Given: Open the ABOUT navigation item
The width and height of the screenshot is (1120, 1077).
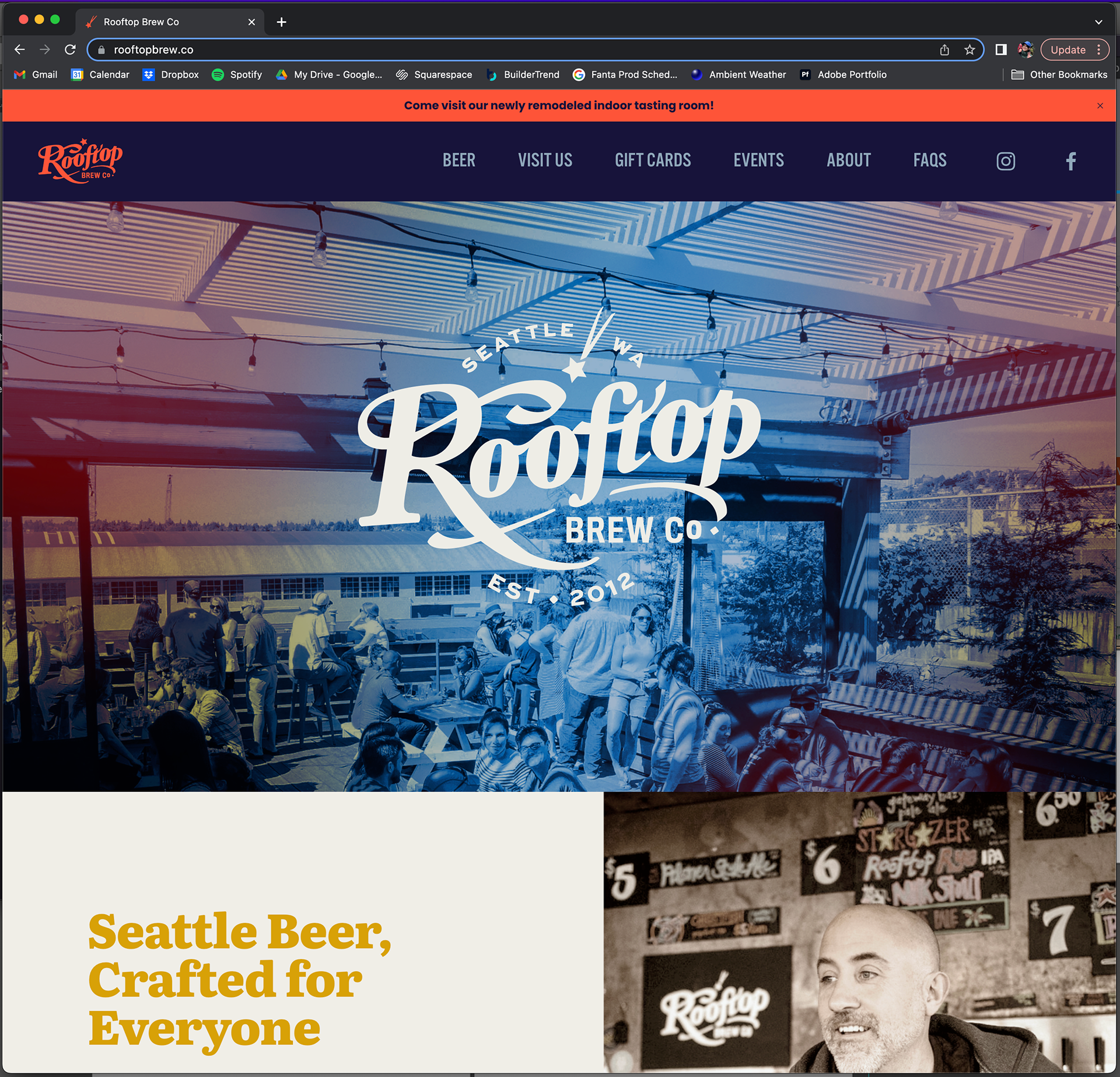Looking at the screenshot, I should (848, 160).
